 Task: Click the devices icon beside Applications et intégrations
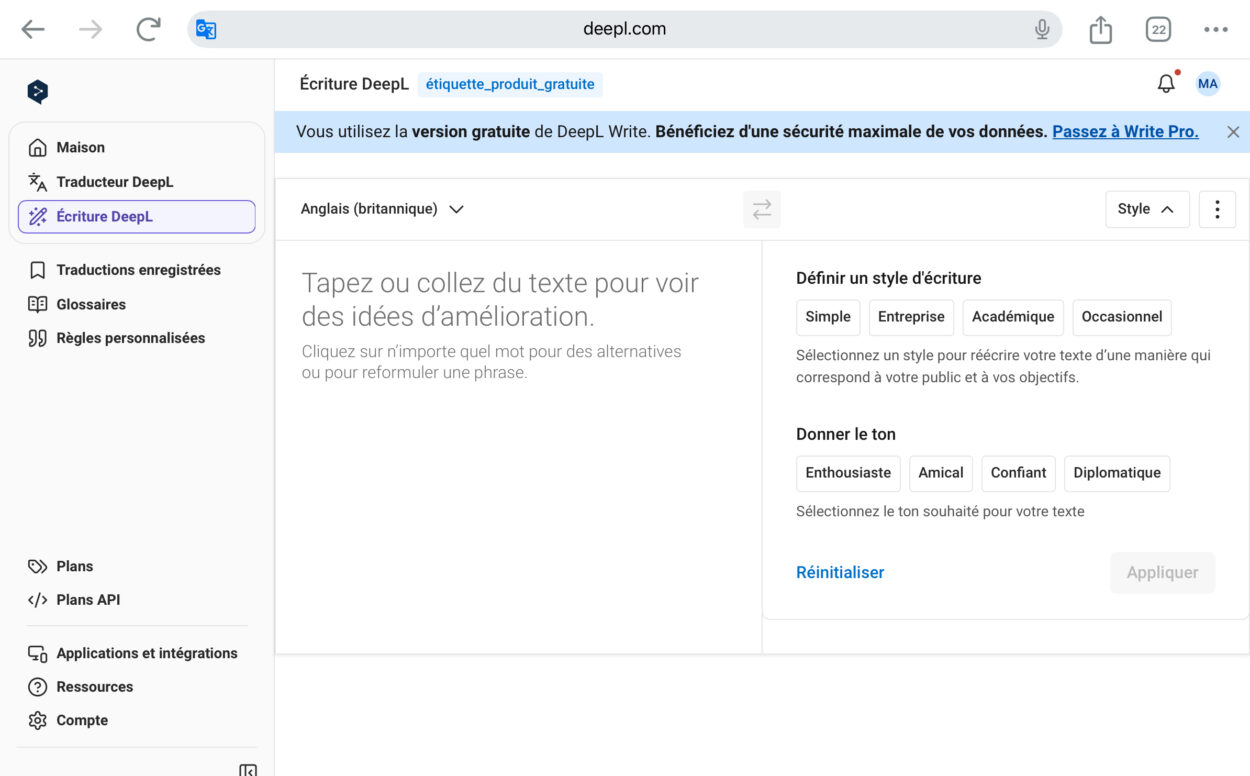pyautogui.click(x=38, y=653)
